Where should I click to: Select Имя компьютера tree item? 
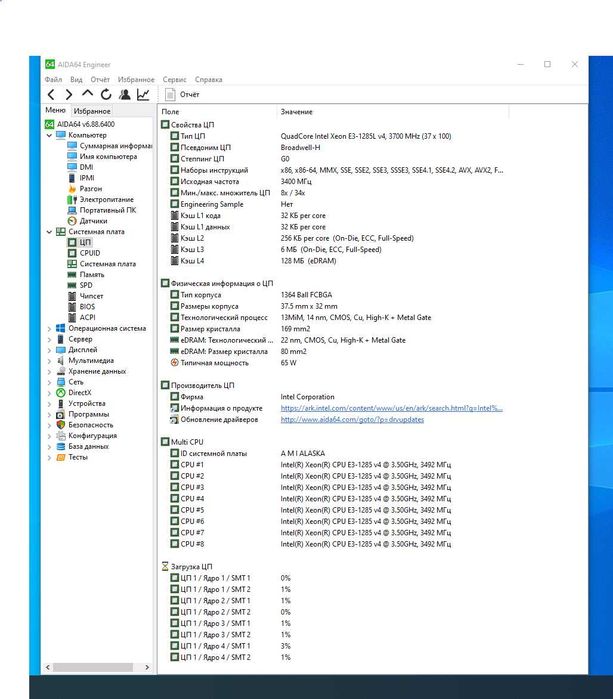[x=102, y=156]
